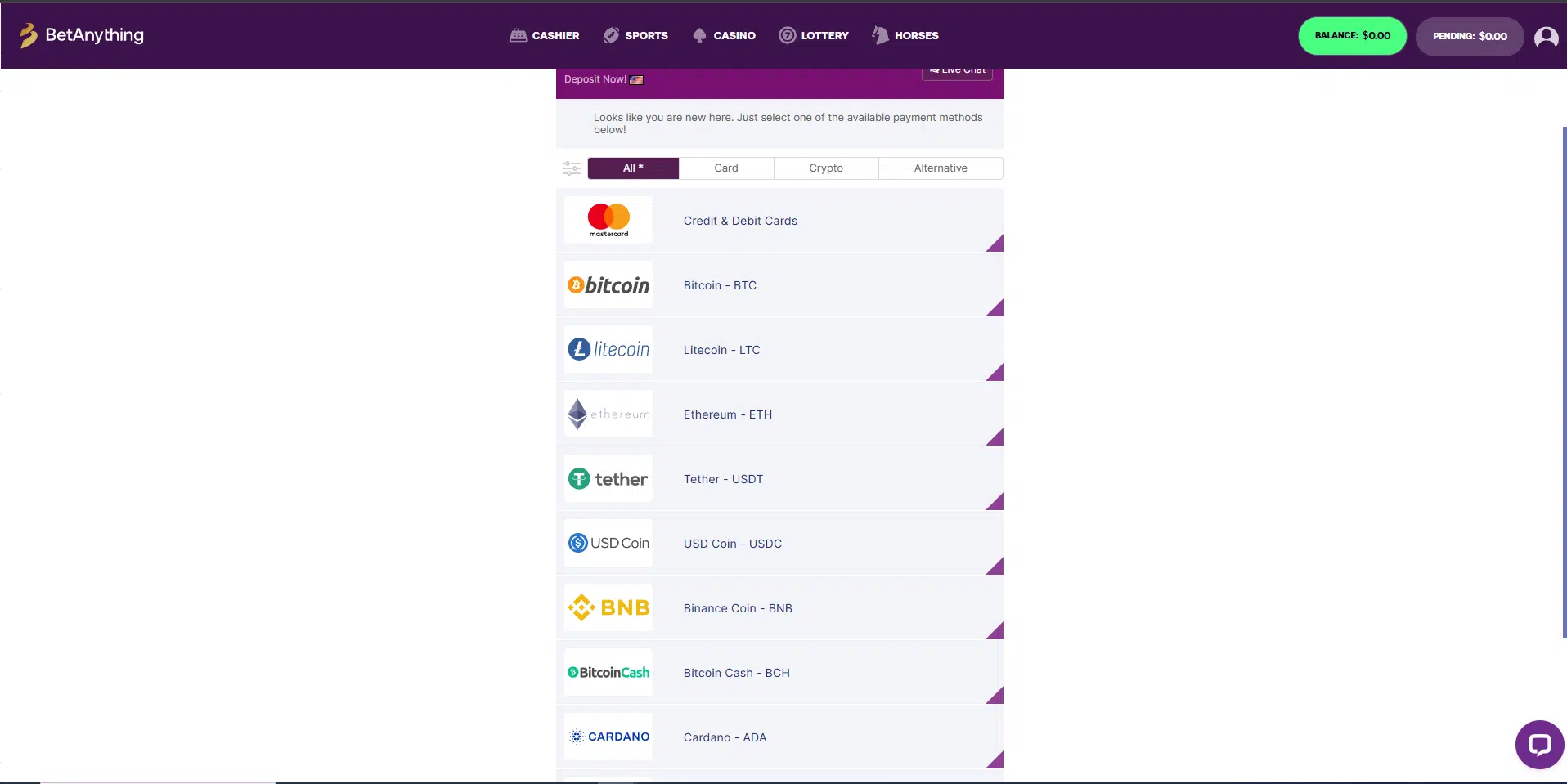Click the Cardano logo
The image size is (1567, 784).
(x=608, y=737)
